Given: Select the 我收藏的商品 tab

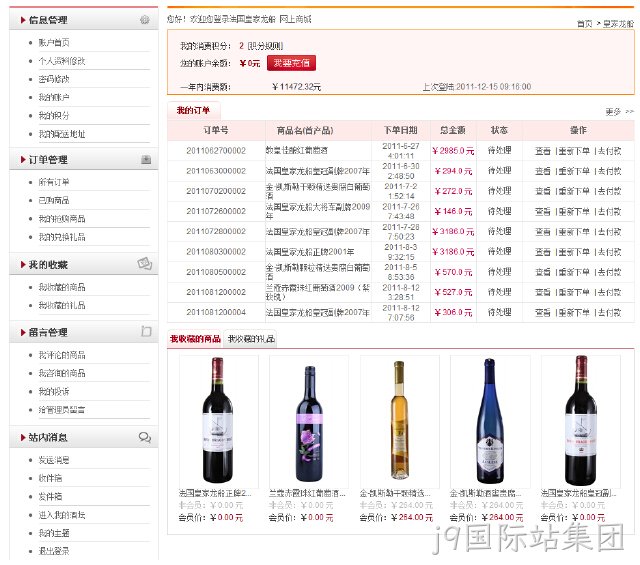Looking at the screenshot, I should click(x=195, y=339).
